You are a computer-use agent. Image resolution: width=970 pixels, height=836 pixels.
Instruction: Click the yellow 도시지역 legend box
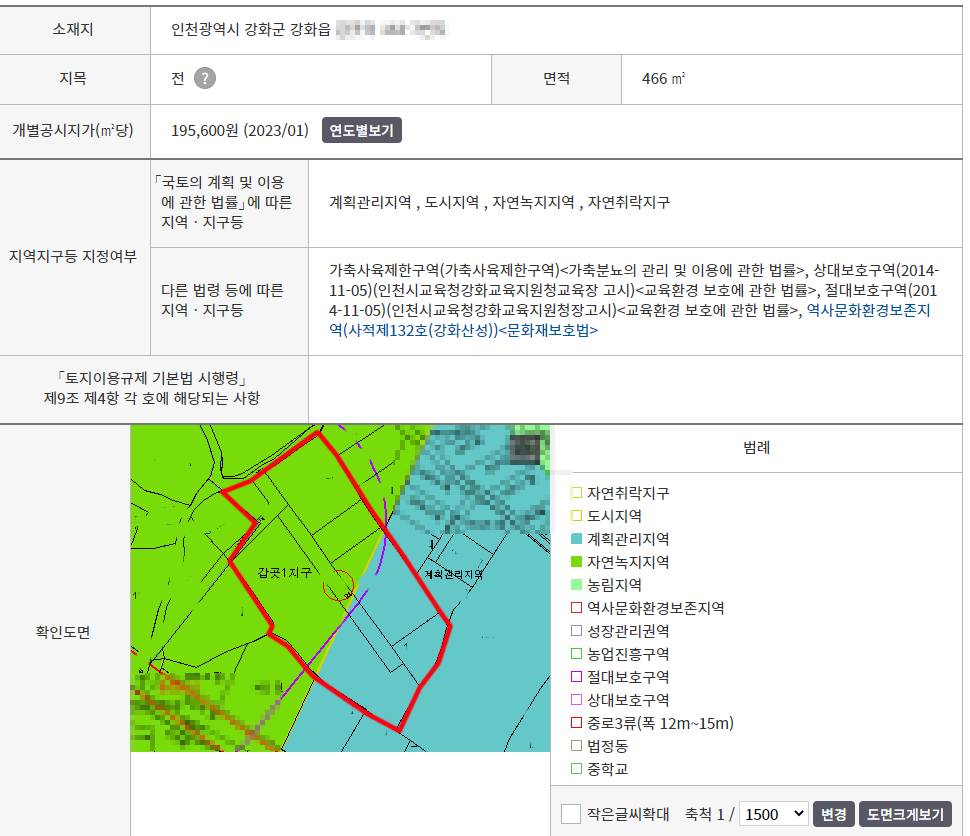pos(576,516)
